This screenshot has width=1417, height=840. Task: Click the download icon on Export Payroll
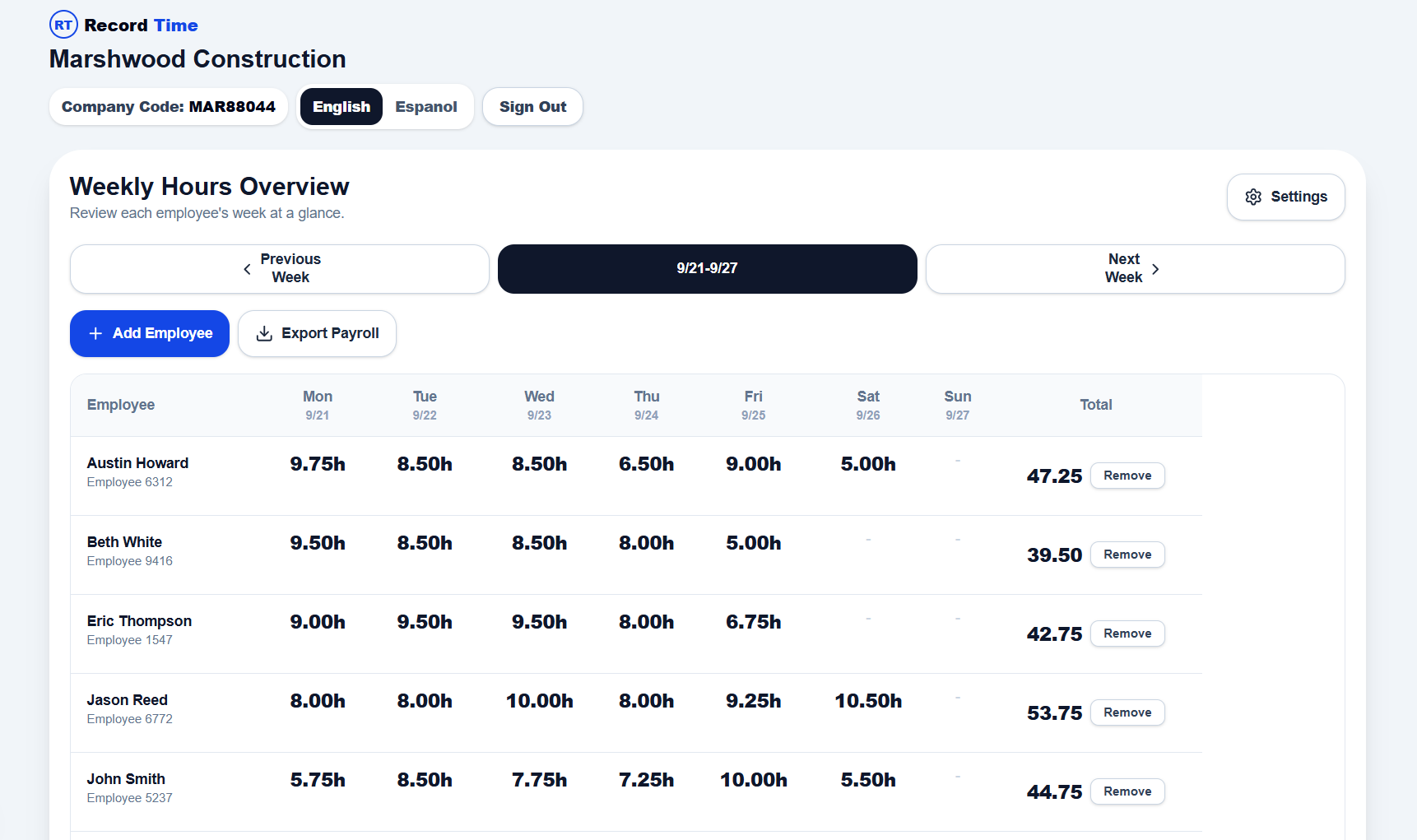point(264,333)
